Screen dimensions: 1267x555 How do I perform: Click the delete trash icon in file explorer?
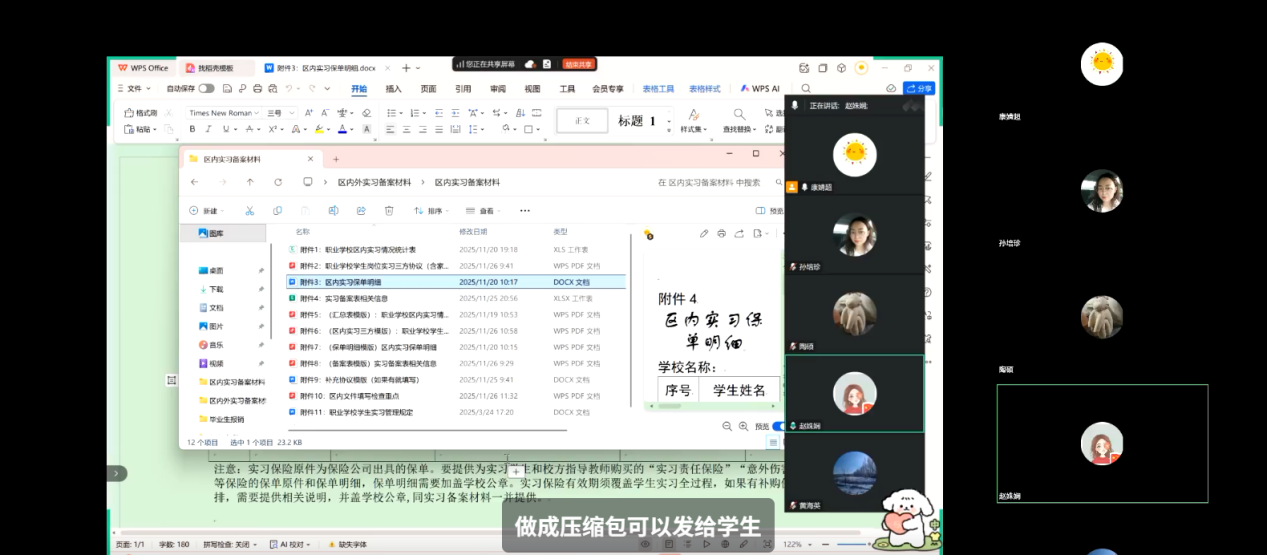[389, 211]
